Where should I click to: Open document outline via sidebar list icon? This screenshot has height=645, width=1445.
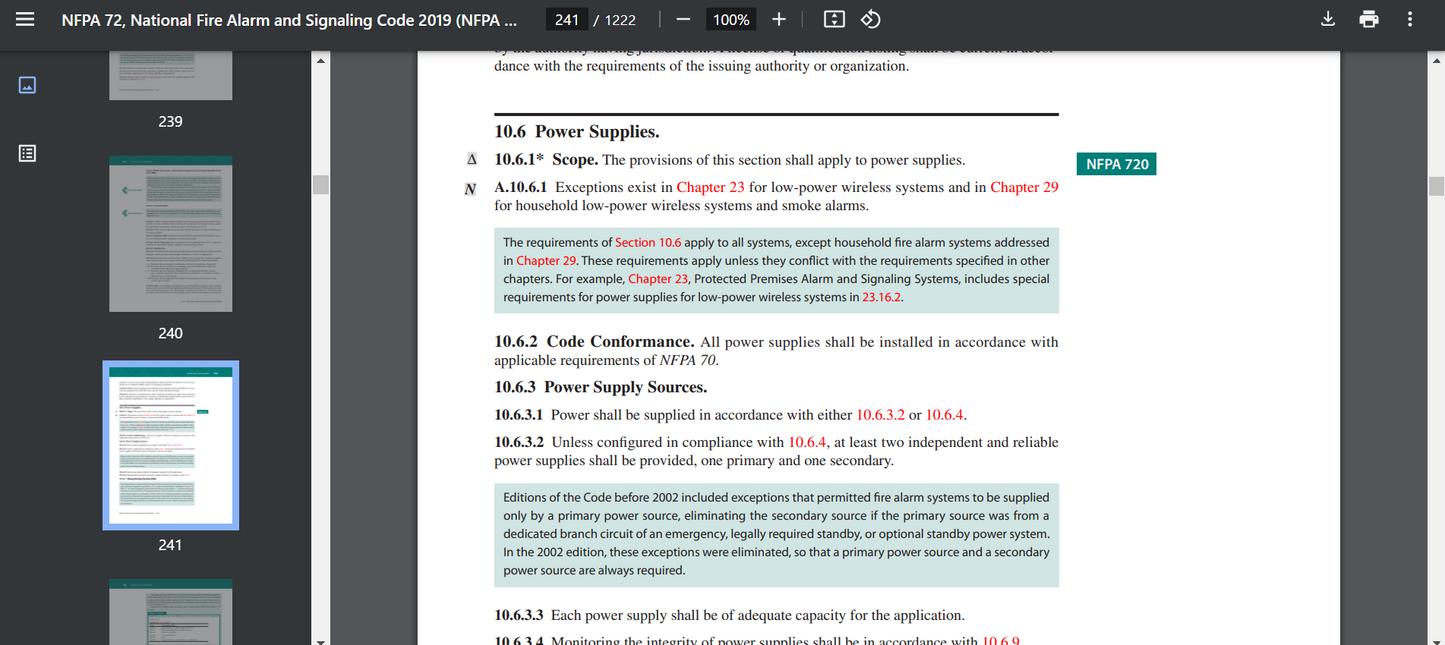tap(27, 151)
